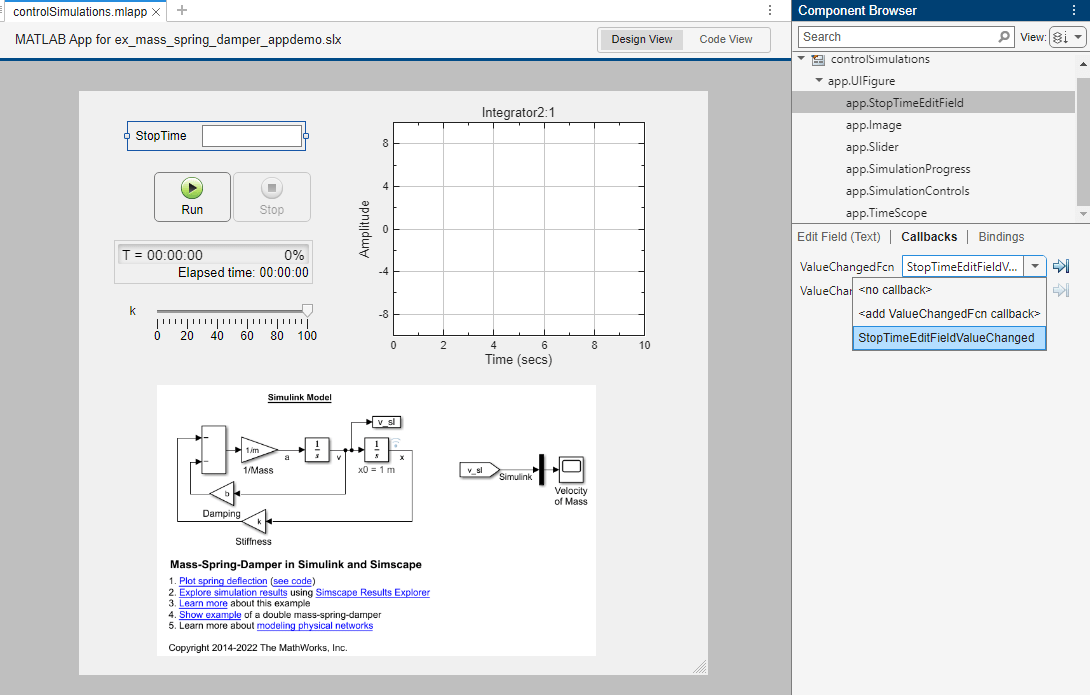This screenshot has width=1090, height=695.
Task: Open the View dropdown in Component Browser
Action: tap(1066, 37)
